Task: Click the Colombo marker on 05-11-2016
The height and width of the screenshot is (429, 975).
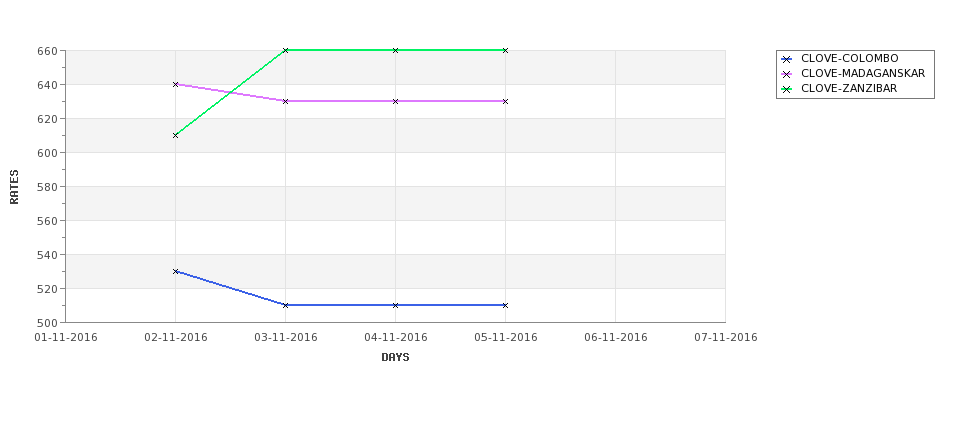Action: point(506,305)
